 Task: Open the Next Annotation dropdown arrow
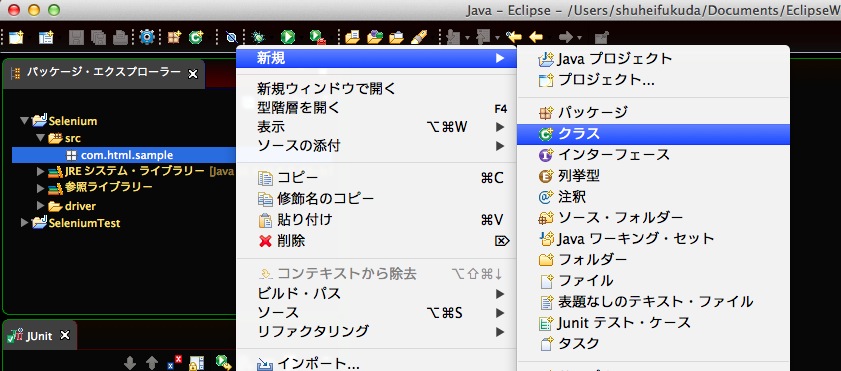click(x=468, y=38)
